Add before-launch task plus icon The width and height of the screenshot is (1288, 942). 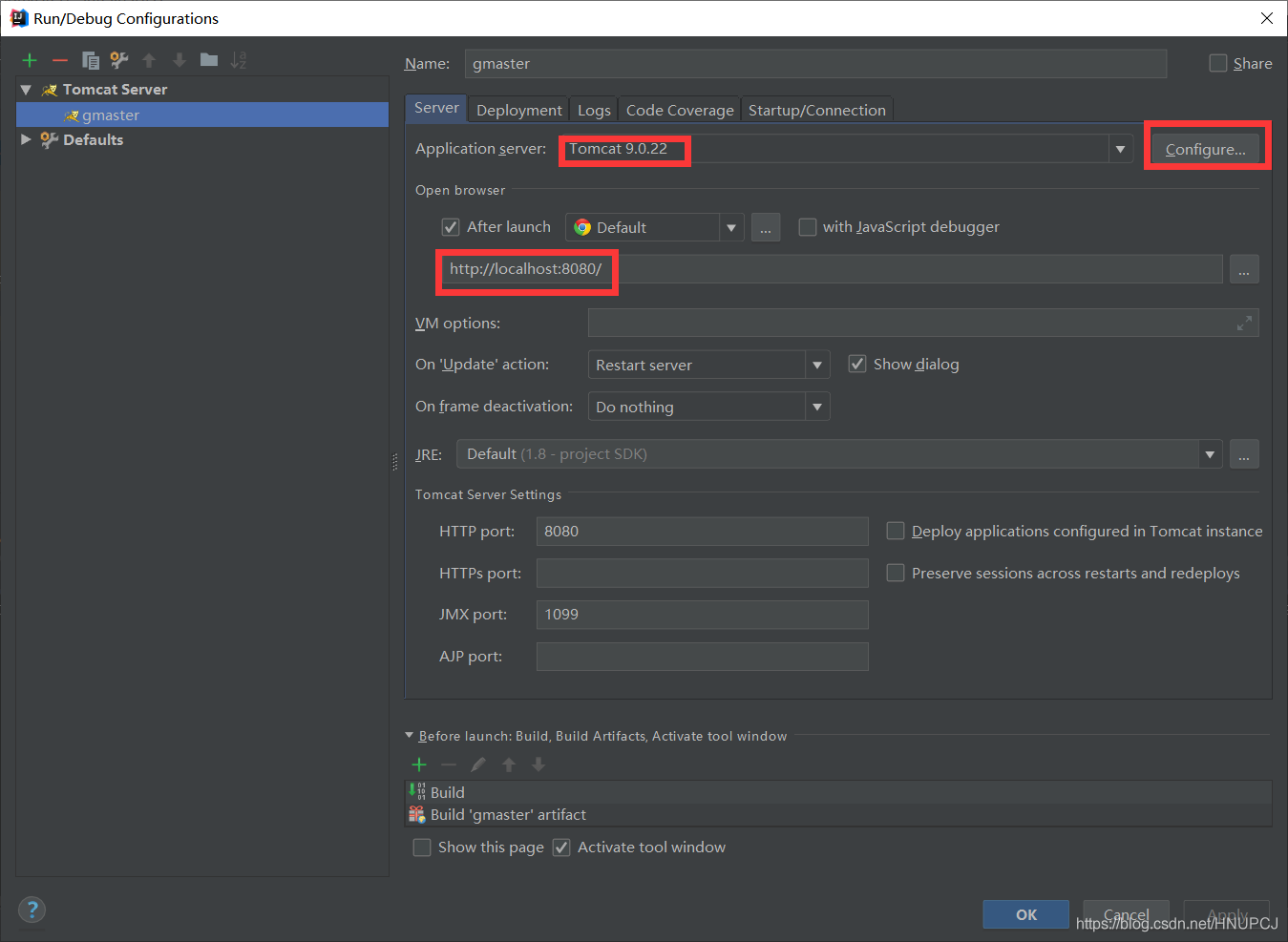(x=419, y=764)
